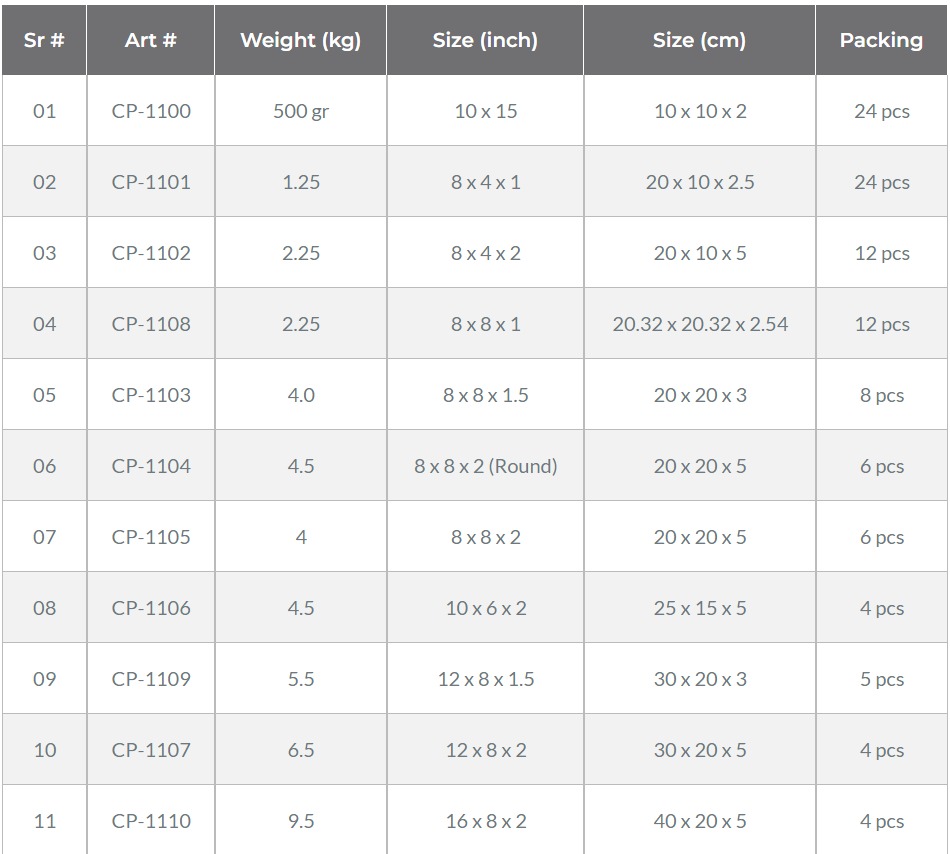Click the 'Sr #' column header

pyautogui.click(x=44, y=40)
